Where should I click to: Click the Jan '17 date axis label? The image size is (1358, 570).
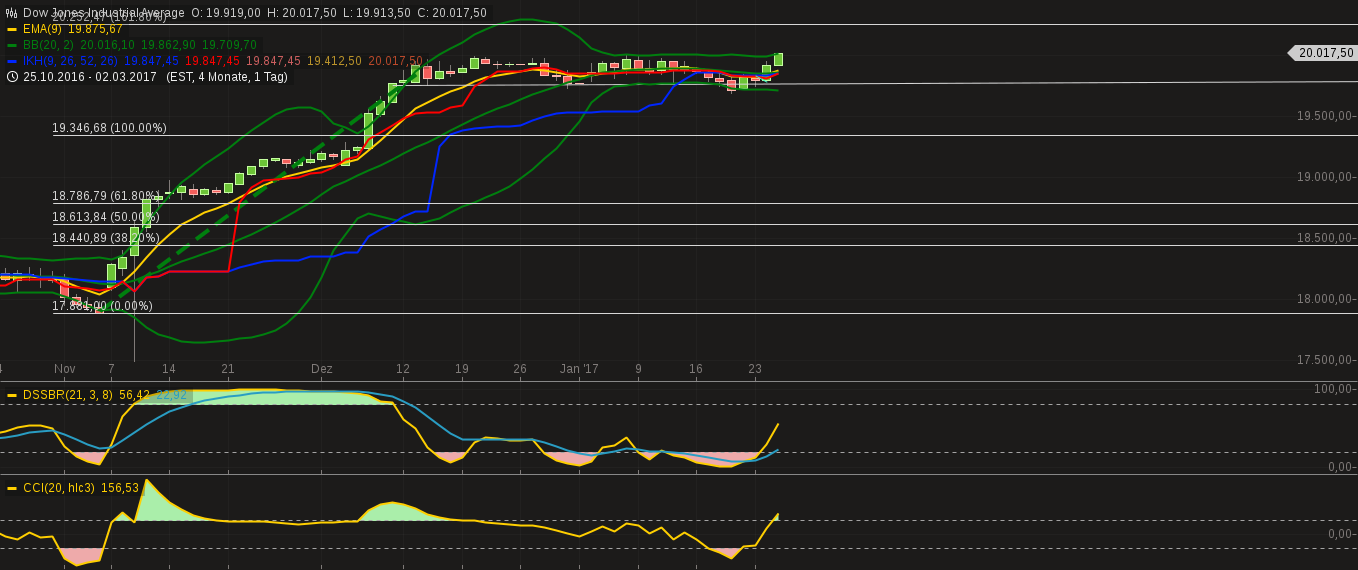pyautogui.click(x=579, y=369)
